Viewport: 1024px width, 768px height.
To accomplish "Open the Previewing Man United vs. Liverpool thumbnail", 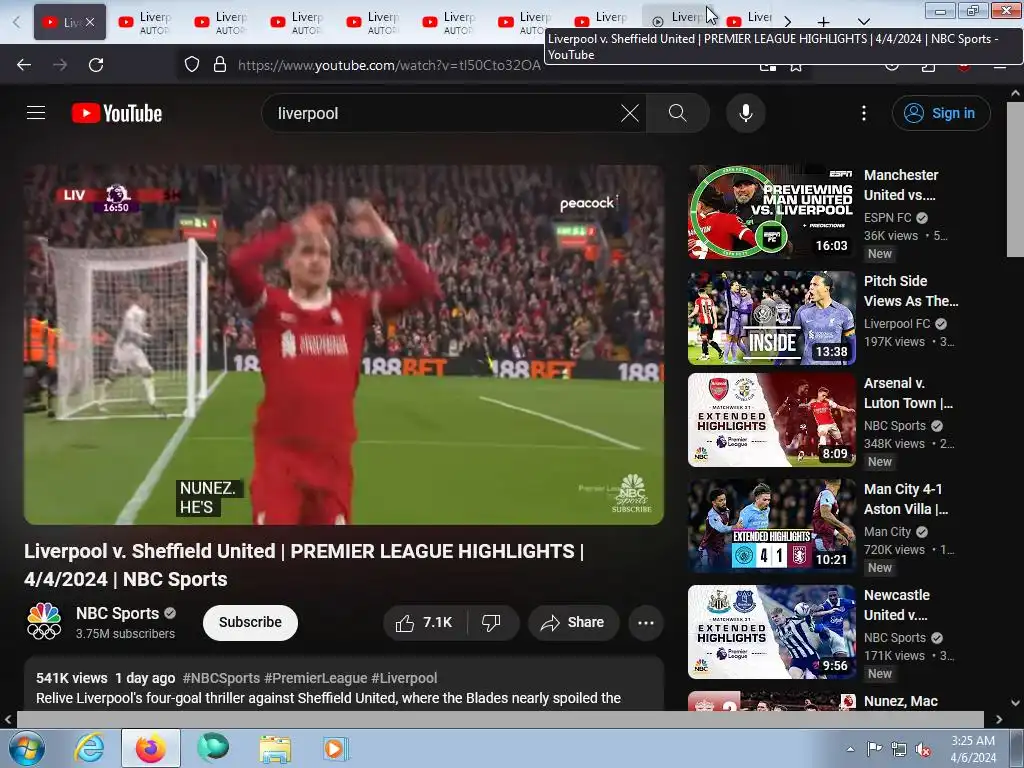I will [771, 212].
